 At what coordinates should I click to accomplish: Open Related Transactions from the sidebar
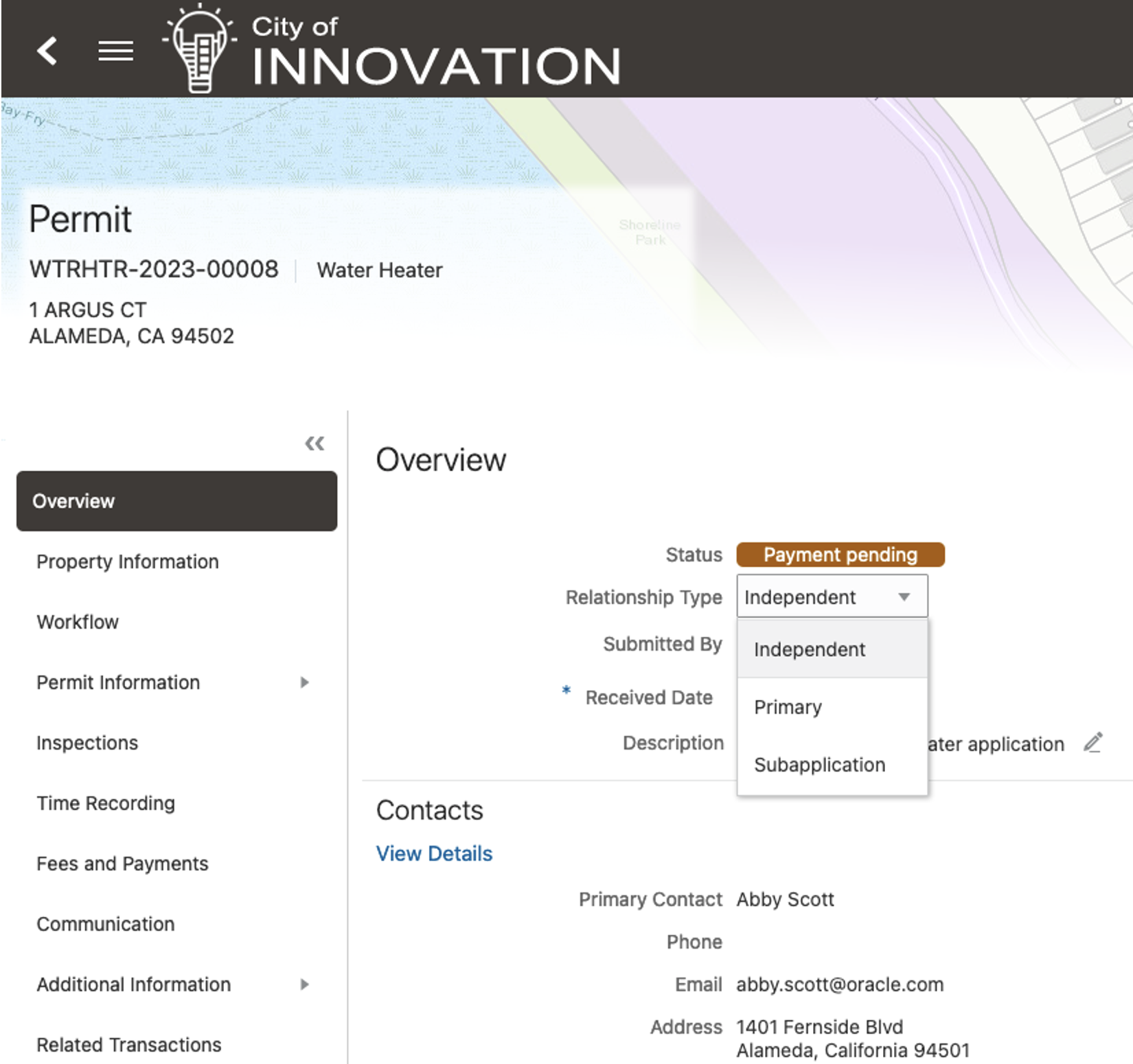[x=129, y=1045]
